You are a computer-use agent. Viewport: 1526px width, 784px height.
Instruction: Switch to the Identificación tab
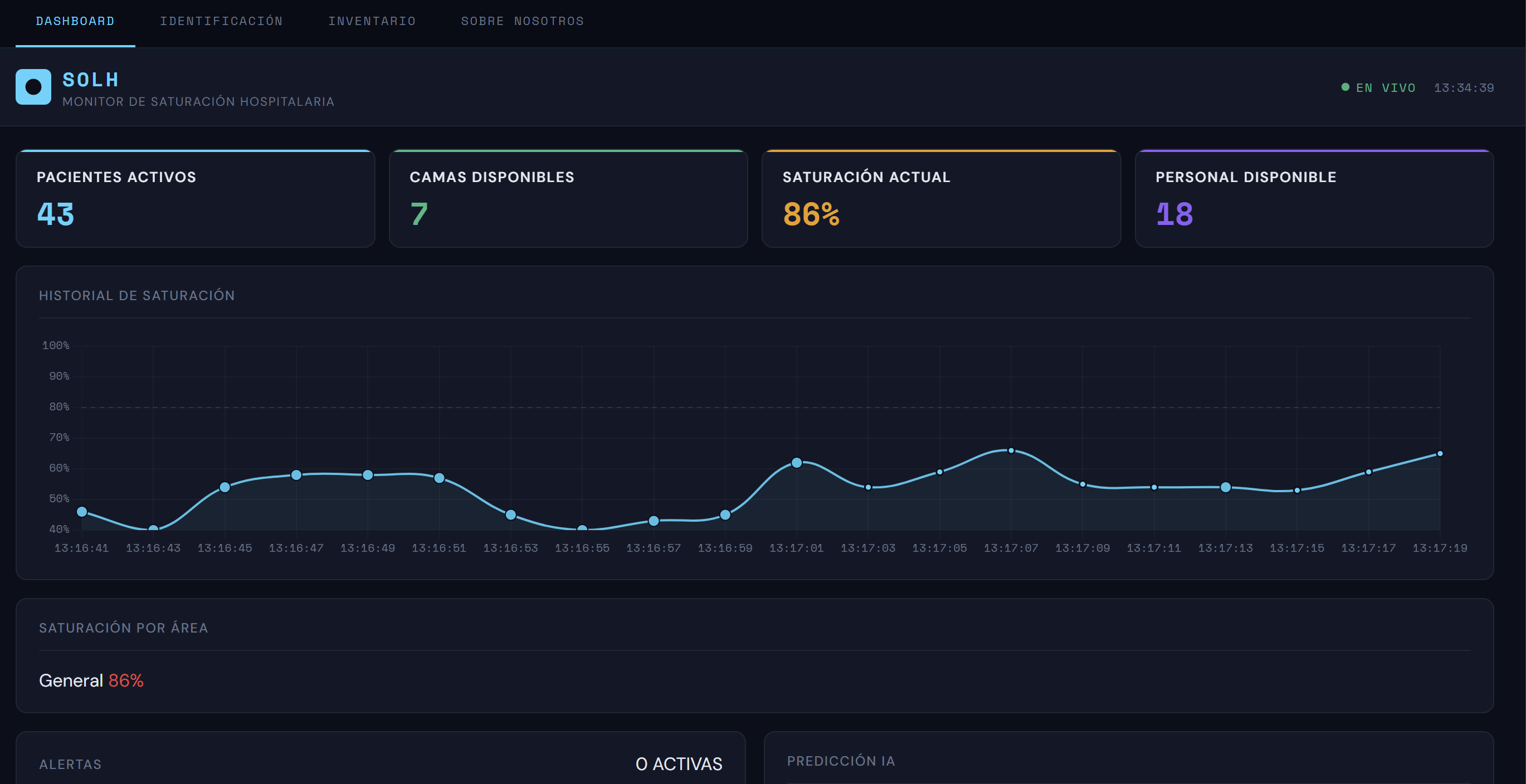(221, 21)
